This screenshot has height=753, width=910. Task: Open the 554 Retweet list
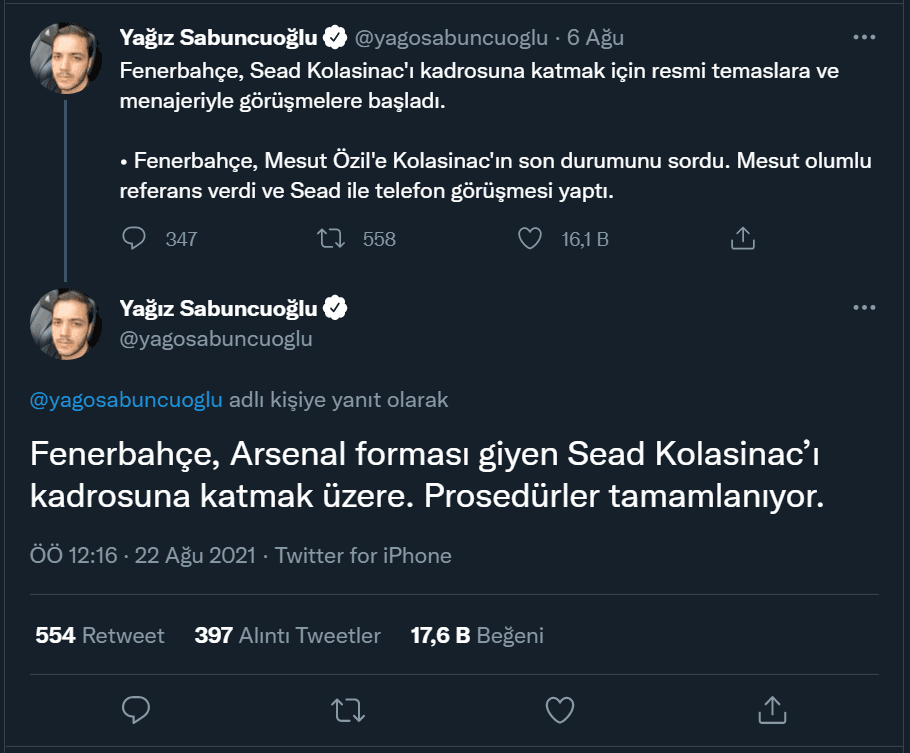click(100, 635)
